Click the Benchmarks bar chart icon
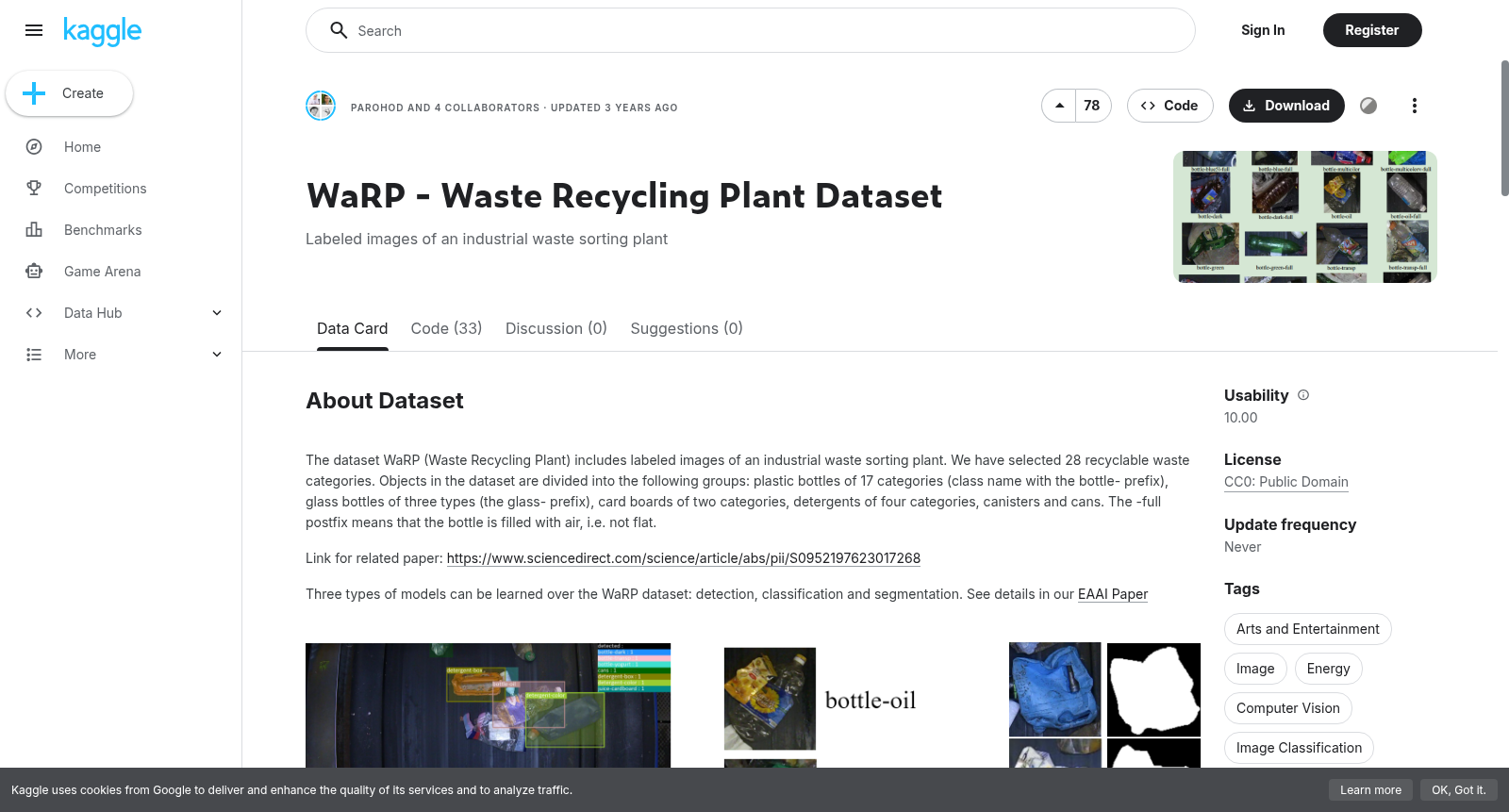The image size is (1509, 812). tap(34, 230)
